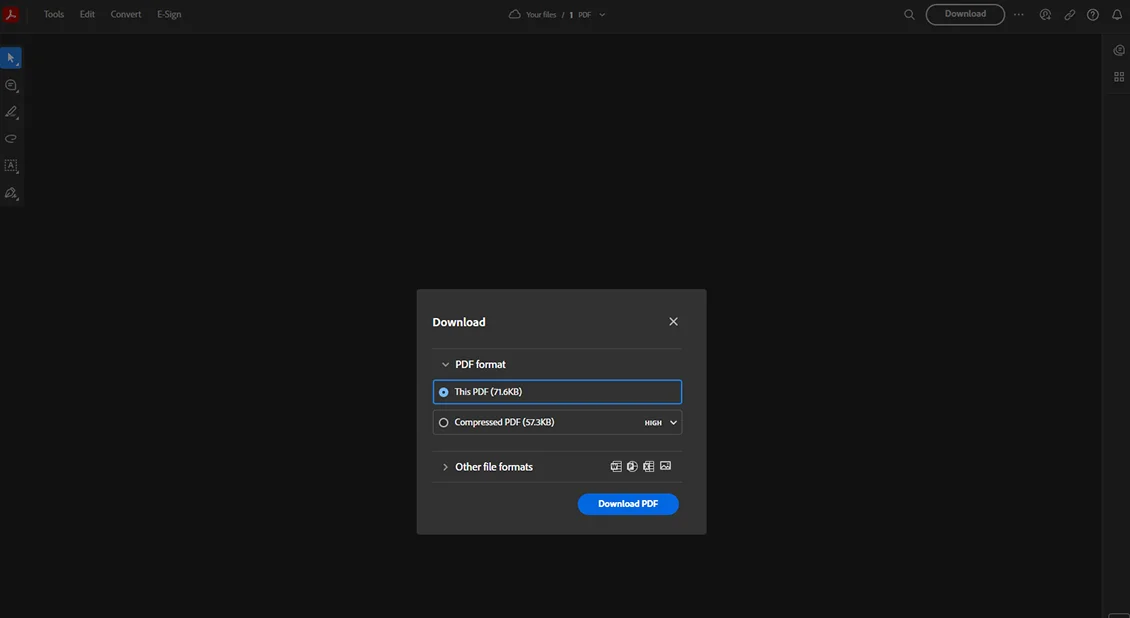Image resolution: width=1130 pixels, height=618 pixels.
Task: Open the E-Sign menu
Action: tap(169, 14)
